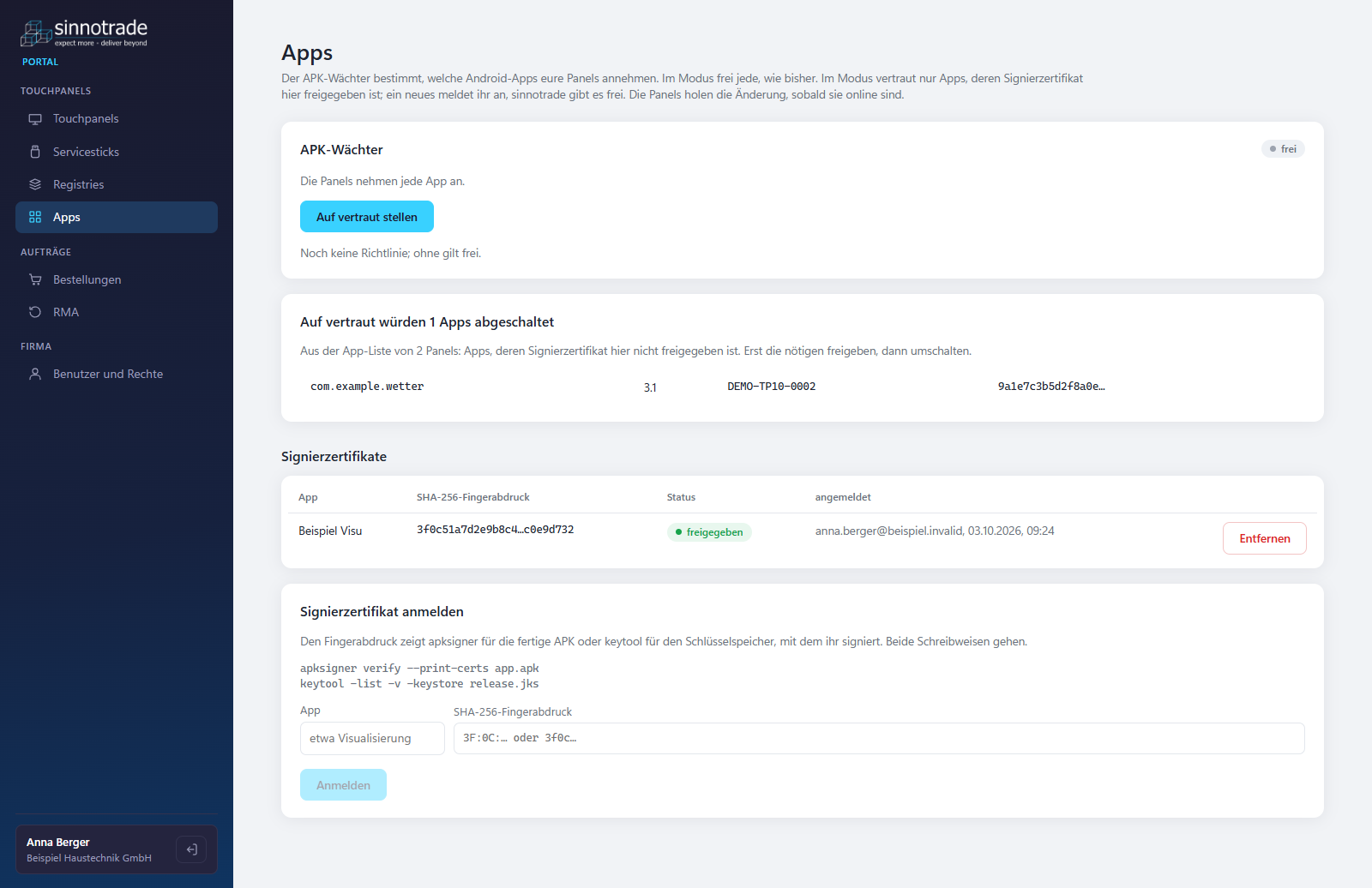Viewport: 1372px width, 888px height.
Task: Click the anna.berger@beispiel.invalid entry
Action: click(x=935, y=531)
